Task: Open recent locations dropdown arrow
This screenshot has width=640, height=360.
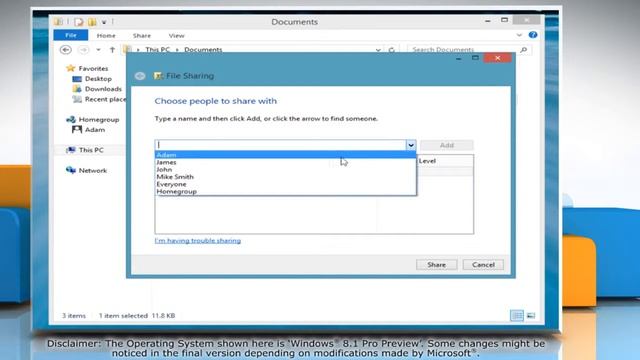Action: [98, 50]
